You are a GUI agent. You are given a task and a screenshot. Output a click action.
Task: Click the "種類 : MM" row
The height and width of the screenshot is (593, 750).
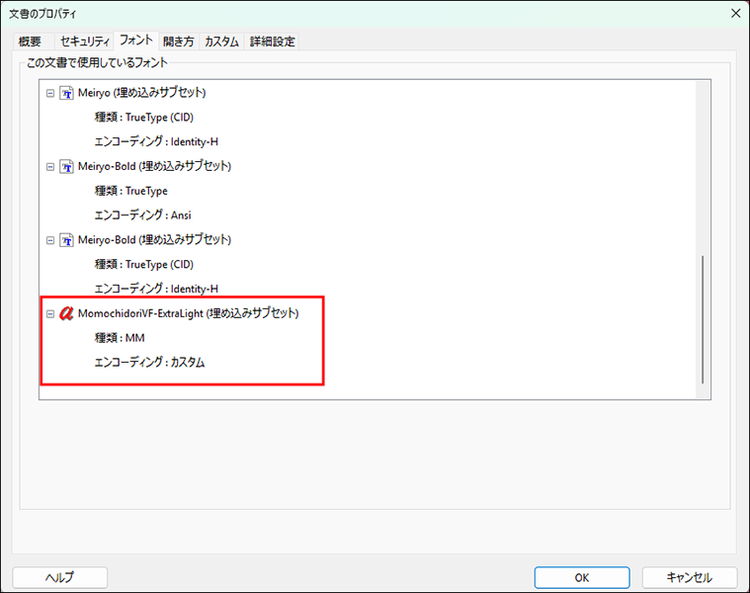click(x=120, y=338)
